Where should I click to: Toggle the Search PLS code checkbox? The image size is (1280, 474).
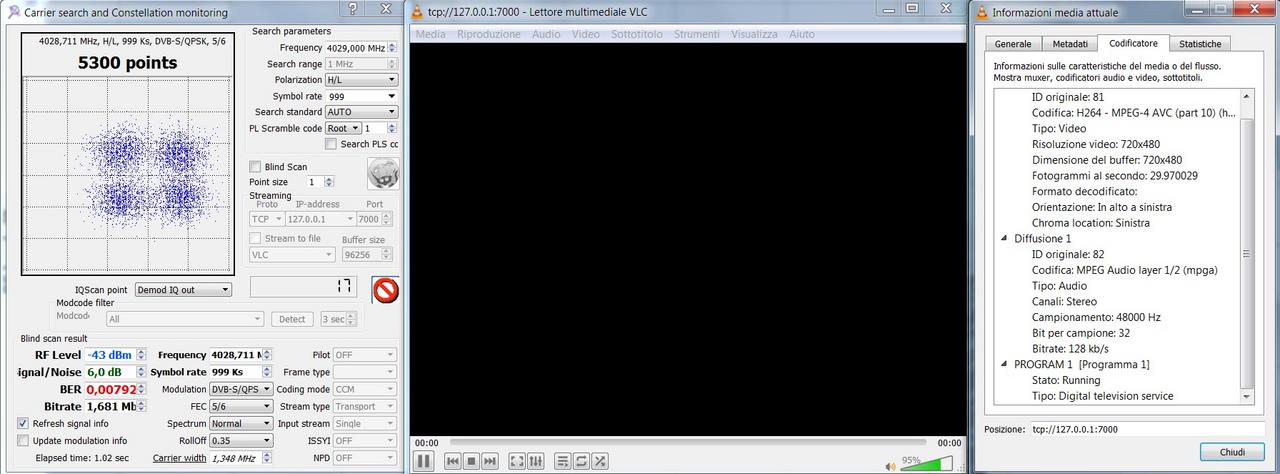tap(330, 144)
